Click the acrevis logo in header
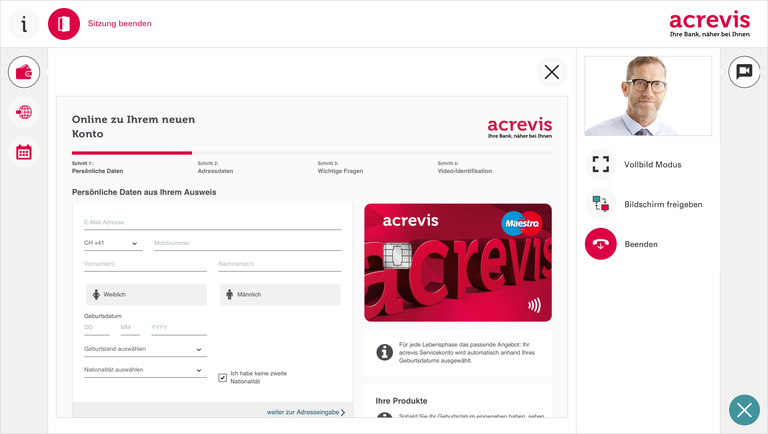 [x=710, y=24]
